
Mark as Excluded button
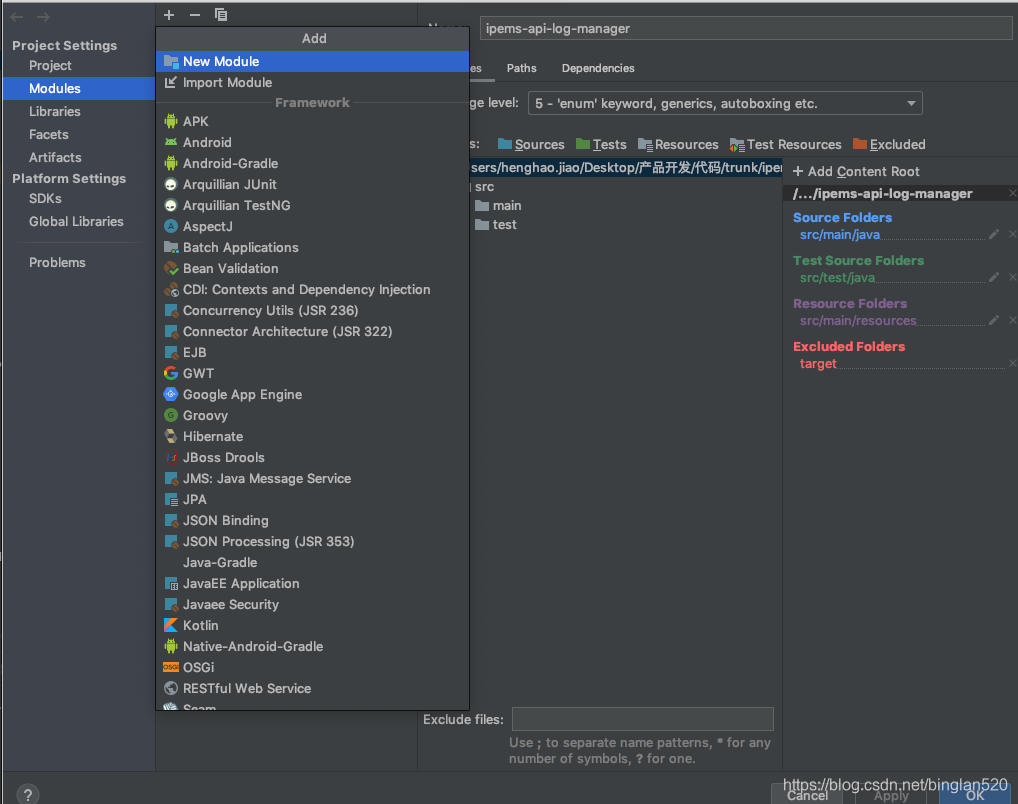click(x=889, y=144)
